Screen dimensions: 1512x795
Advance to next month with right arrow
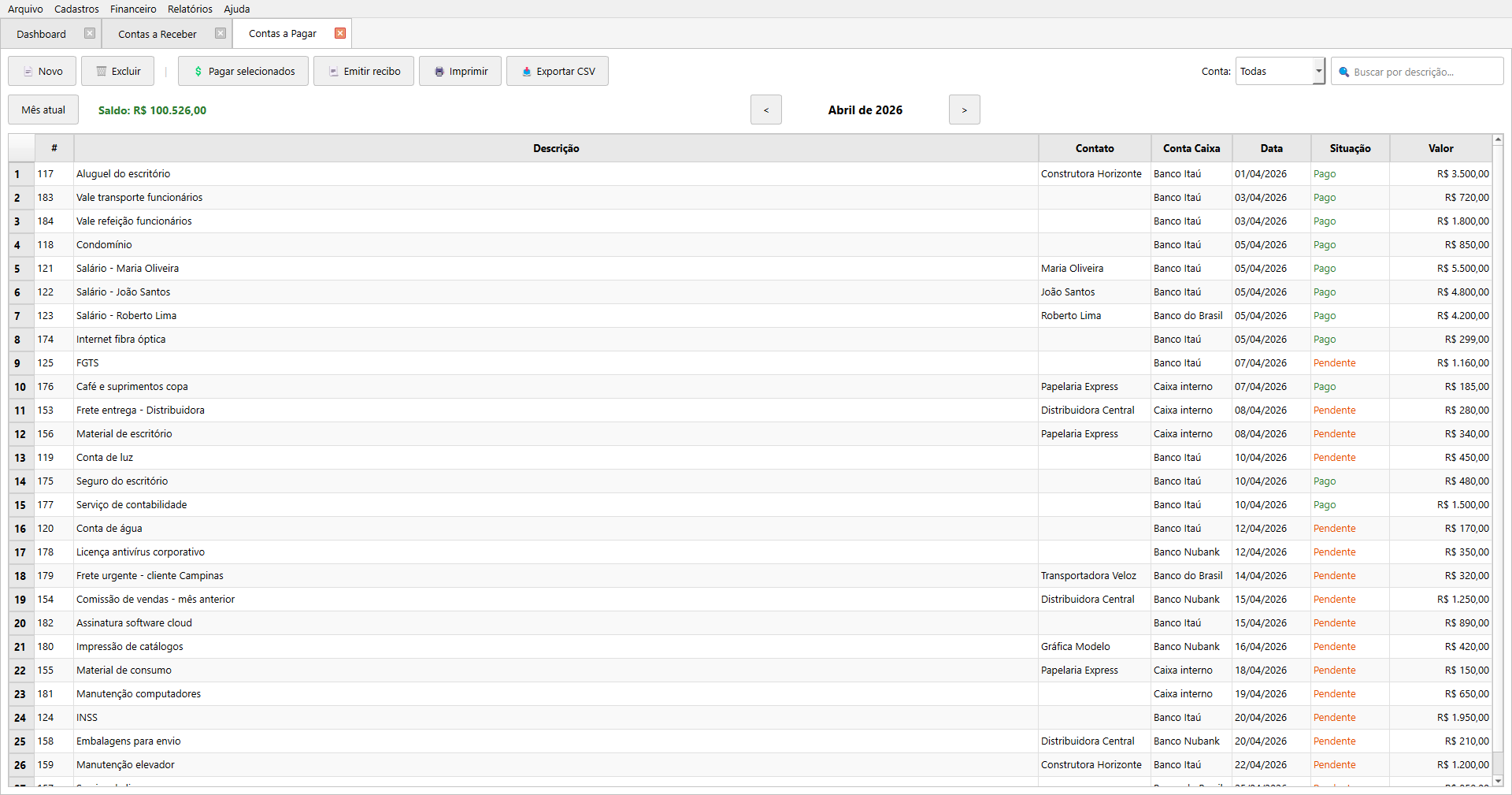[964, 110]
